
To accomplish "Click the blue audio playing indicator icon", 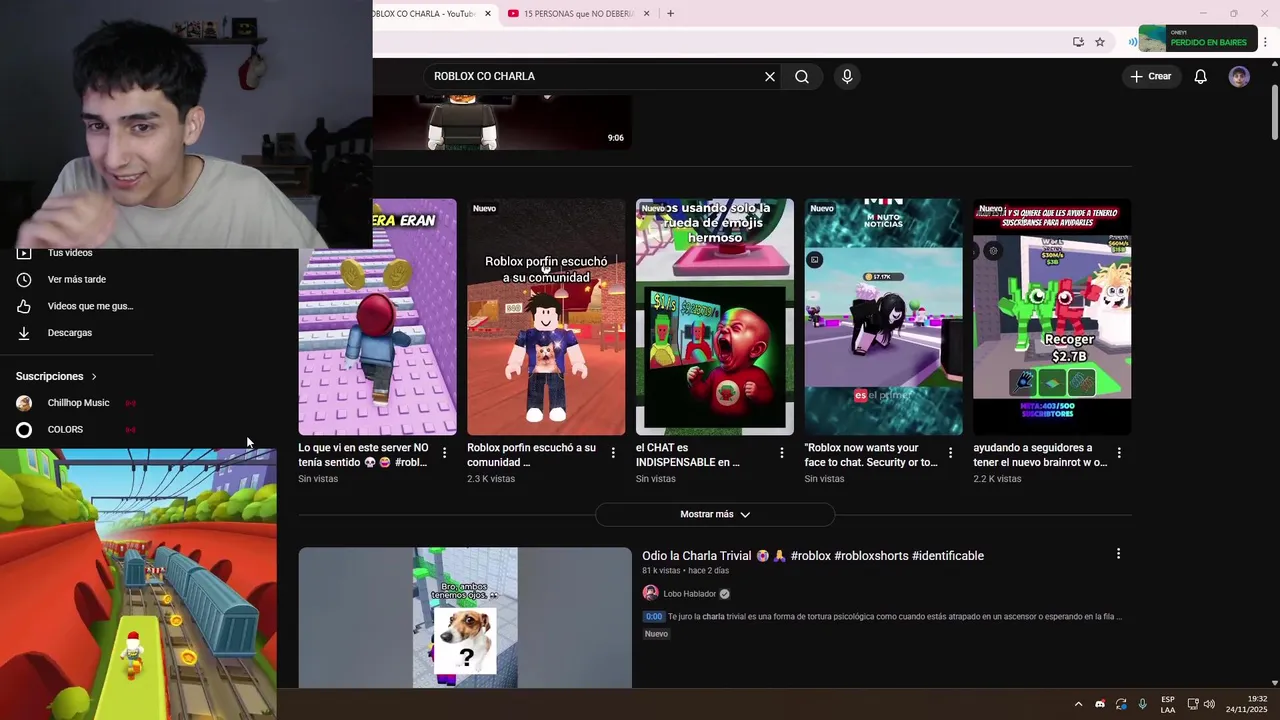I will click(x=1132, y=42).
